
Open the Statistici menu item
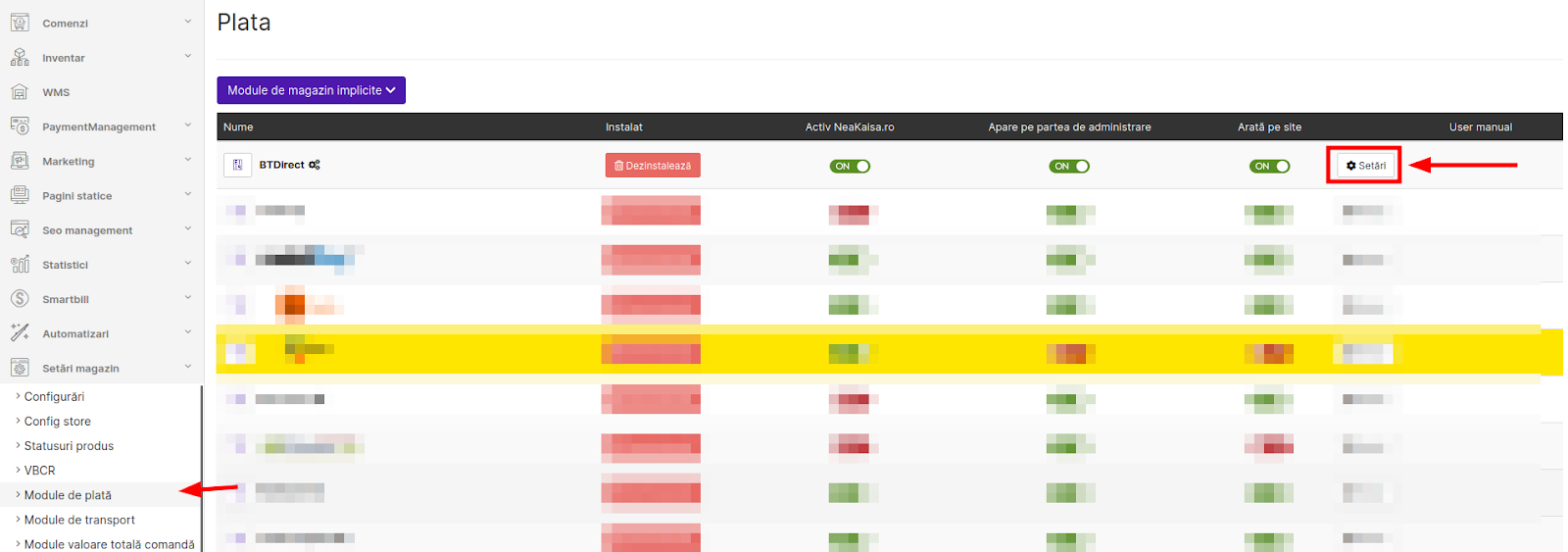click(x=65, y=265)
